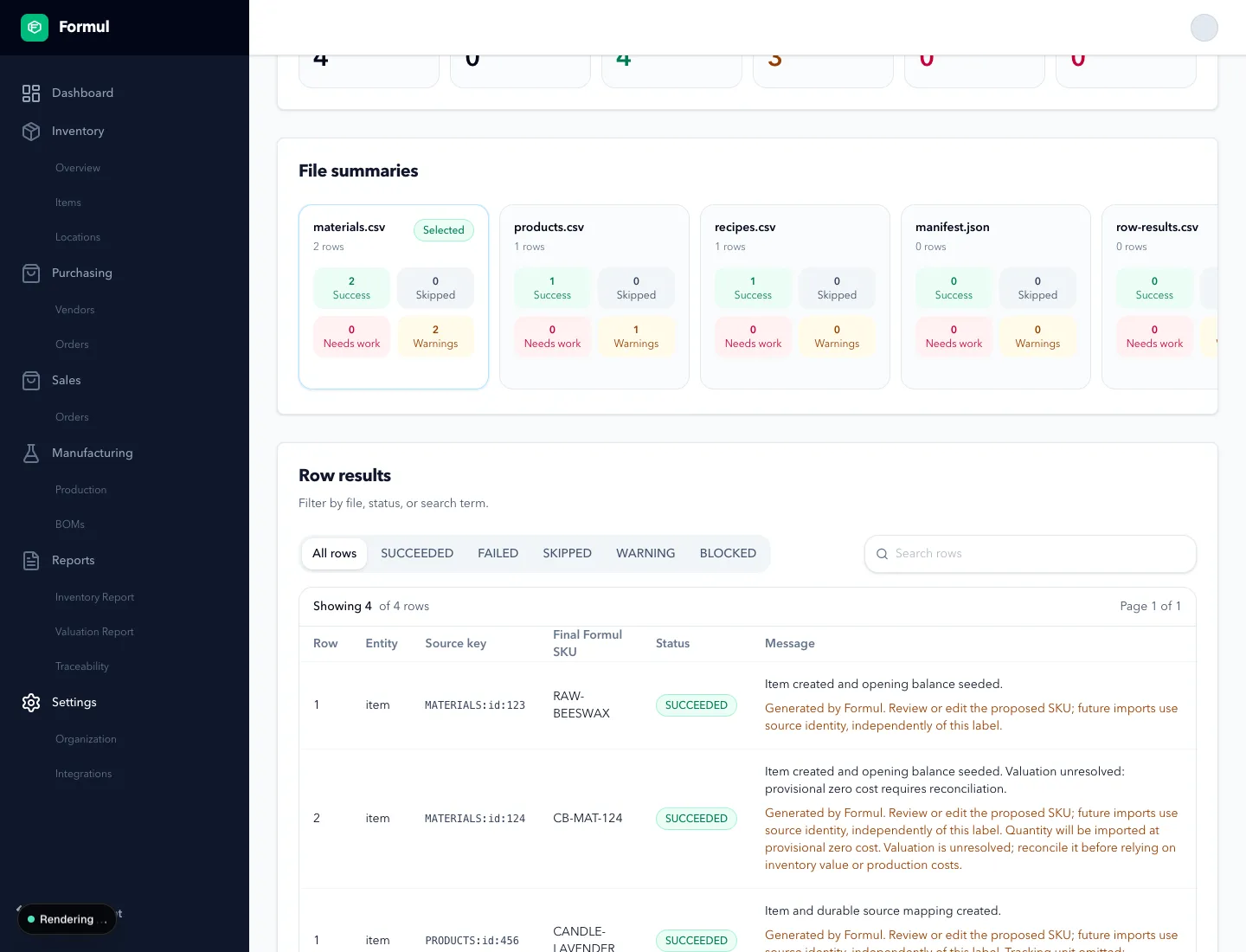Open Vendors under Purchasing
The height and width of the screenshot is (952, 1246).
[x=75, y=310]
